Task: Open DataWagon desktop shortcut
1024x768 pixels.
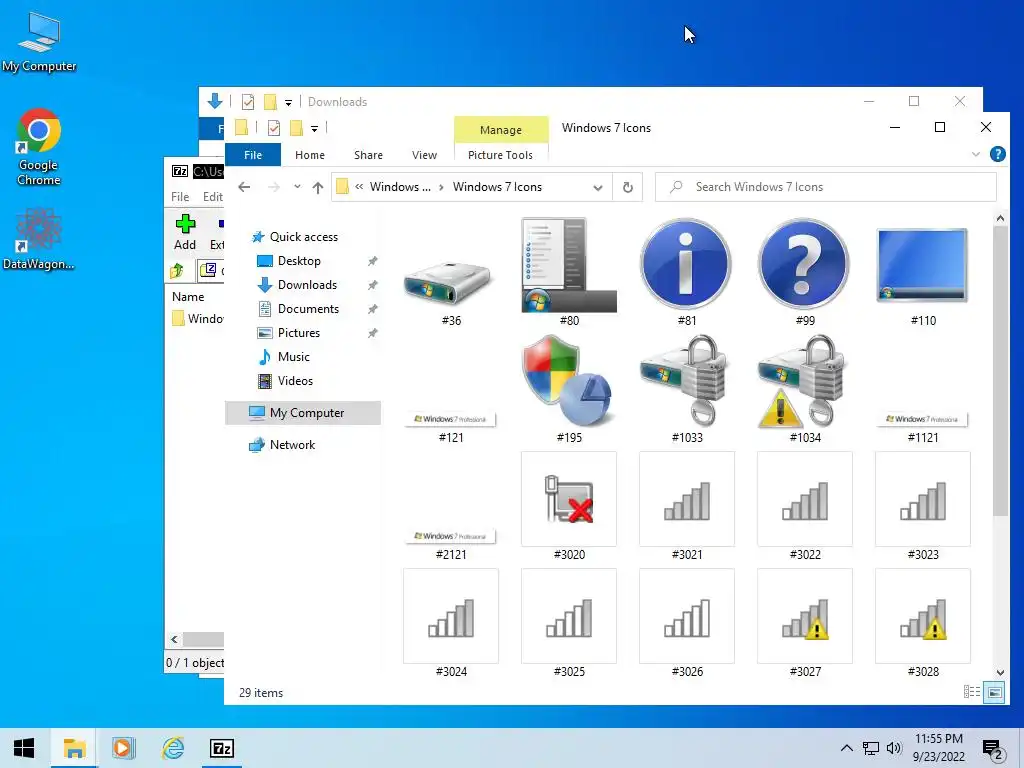Action: (39, 239)
